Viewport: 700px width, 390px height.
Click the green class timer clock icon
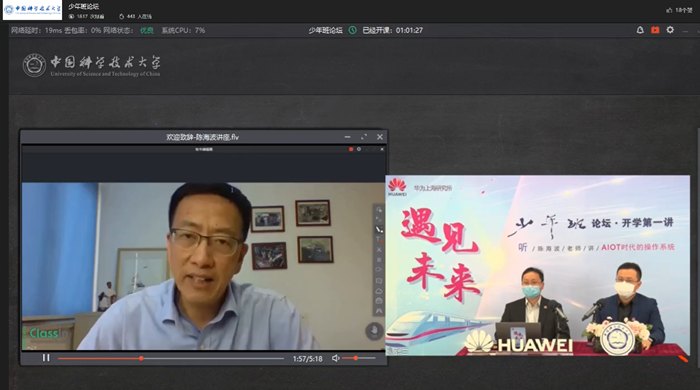pyautogui.click(x=353, y=30)
